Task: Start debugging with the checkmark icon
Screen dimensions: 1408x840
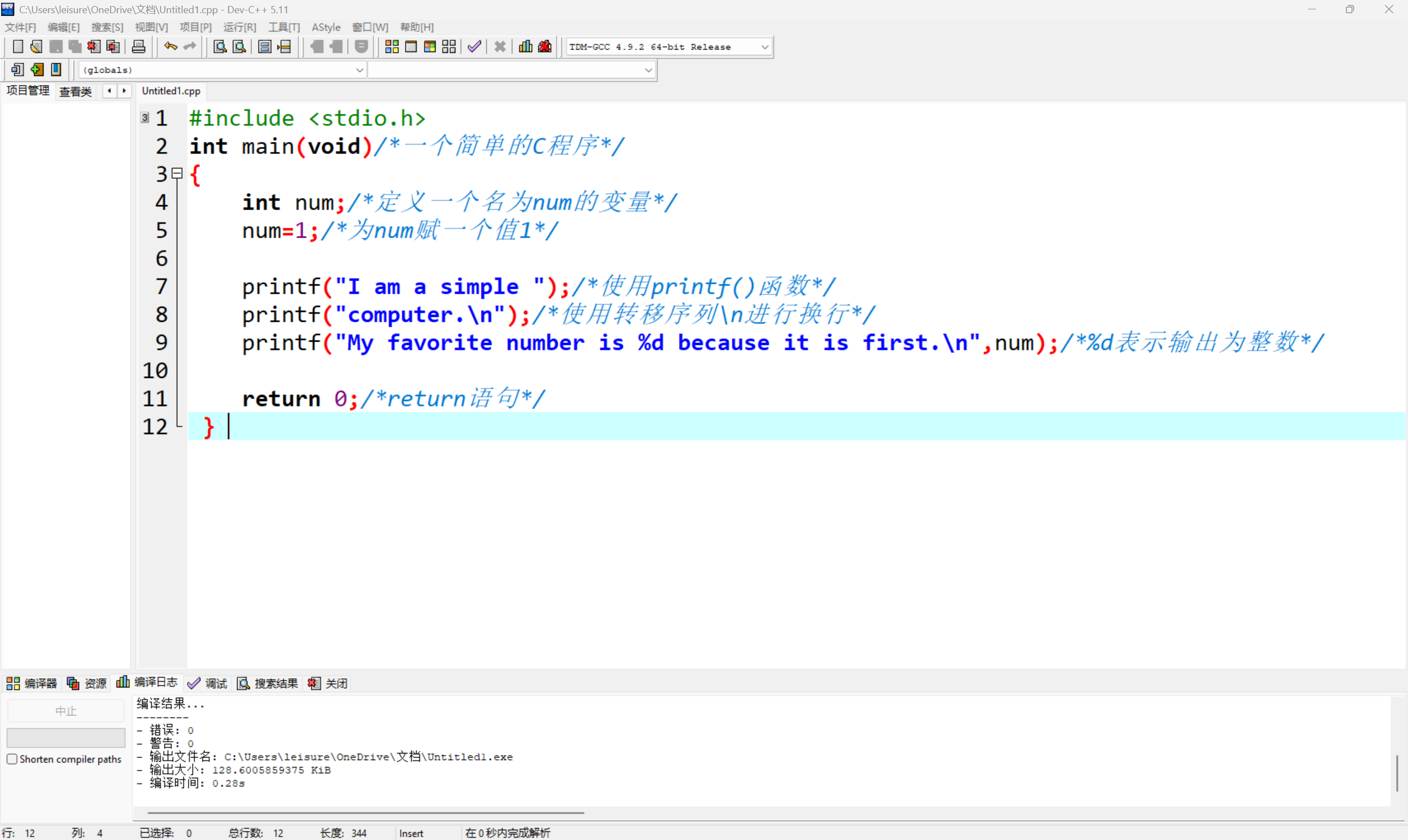Action: coord(474,46)
